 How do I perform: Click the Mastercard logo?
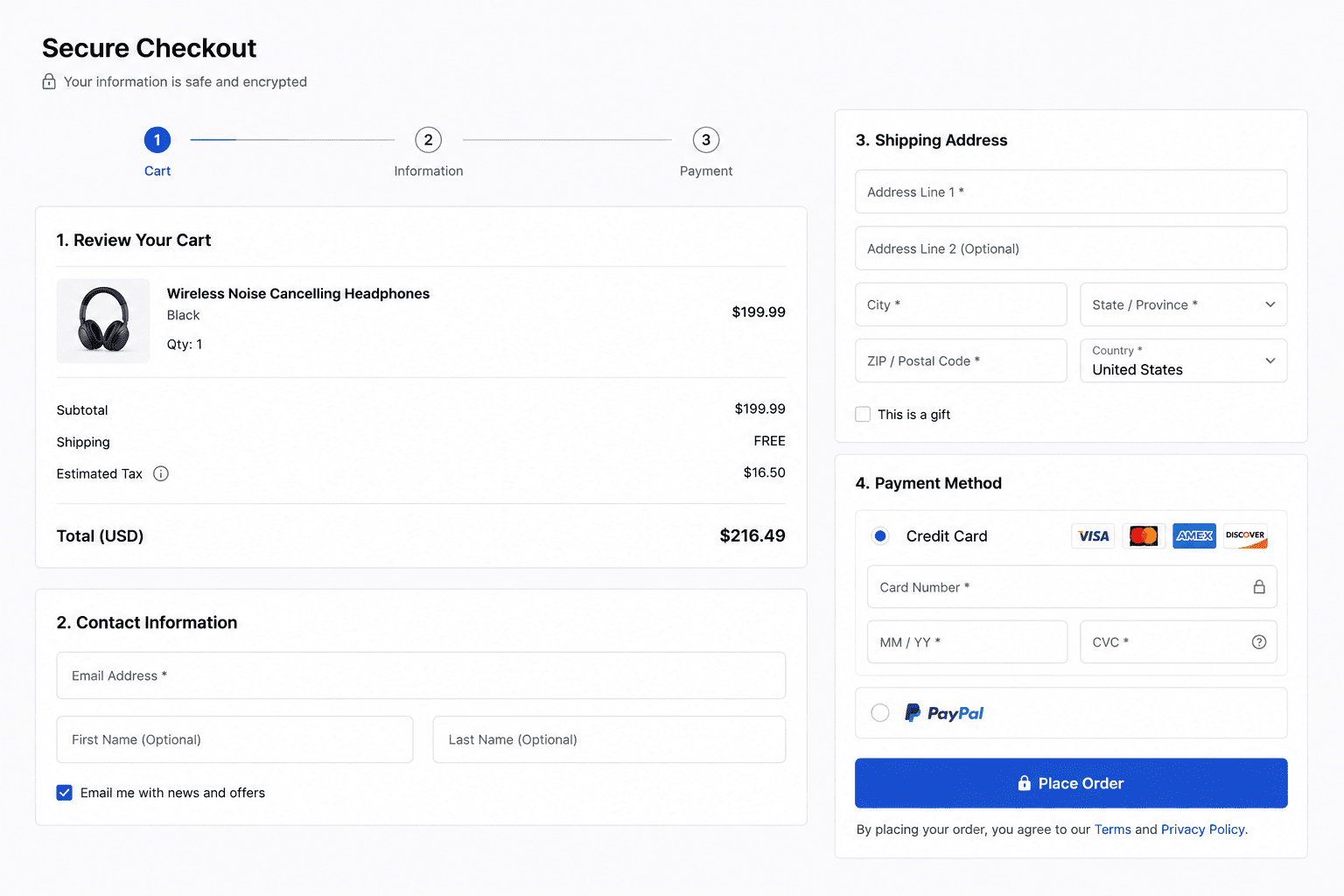[x=1144, y=535]
